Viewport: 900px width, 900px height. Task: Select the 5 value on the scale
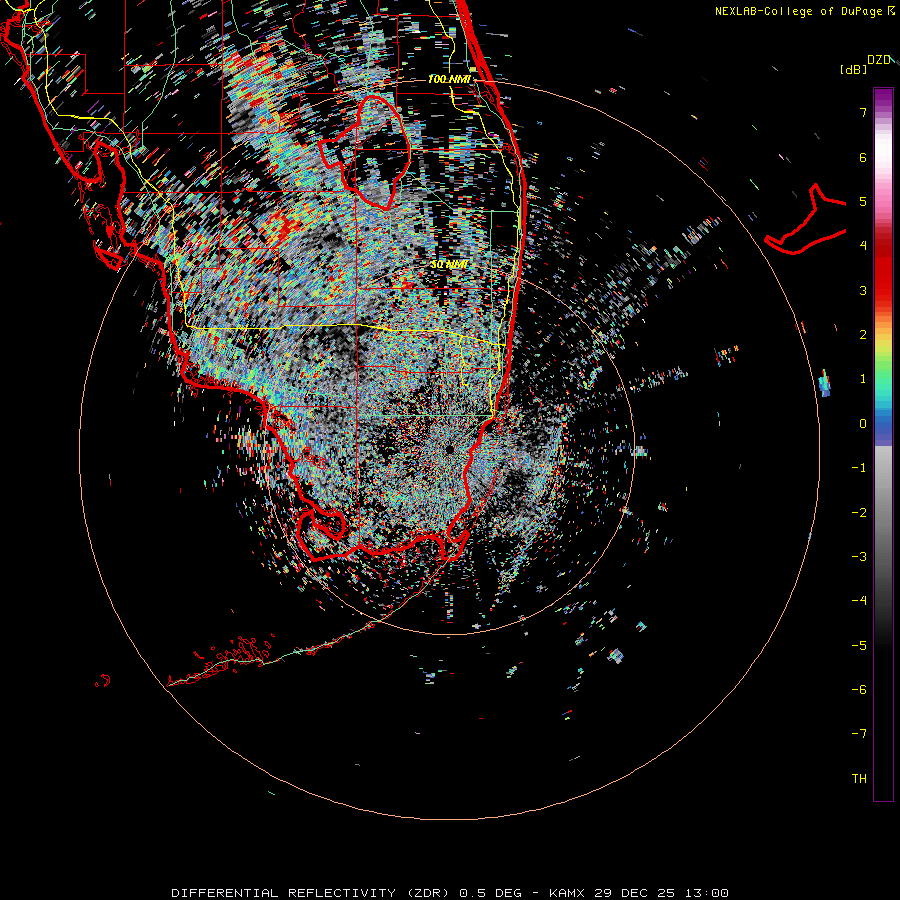click(863, 201)
